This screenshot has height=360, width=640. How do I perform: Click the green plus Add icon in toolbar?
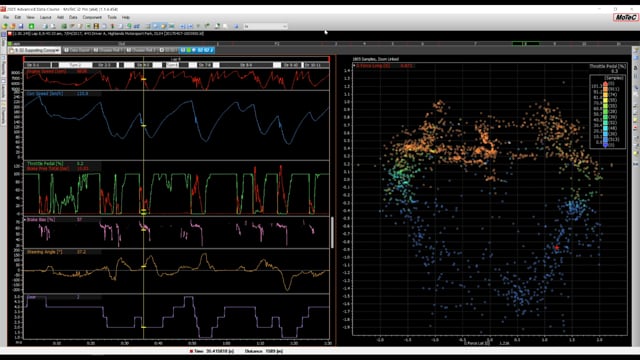pos(31,26)
